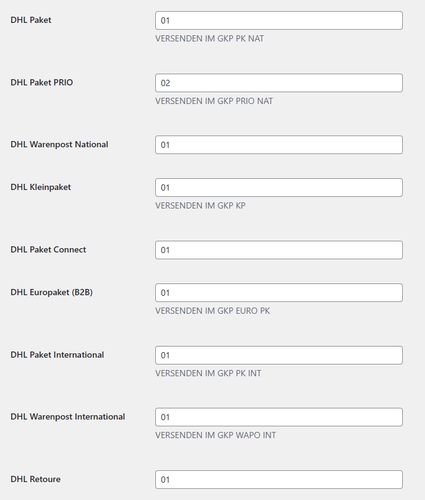425x500 pixels.
Task: Click the DHL Paket PRIO label
Action: [x=42, y=82]
